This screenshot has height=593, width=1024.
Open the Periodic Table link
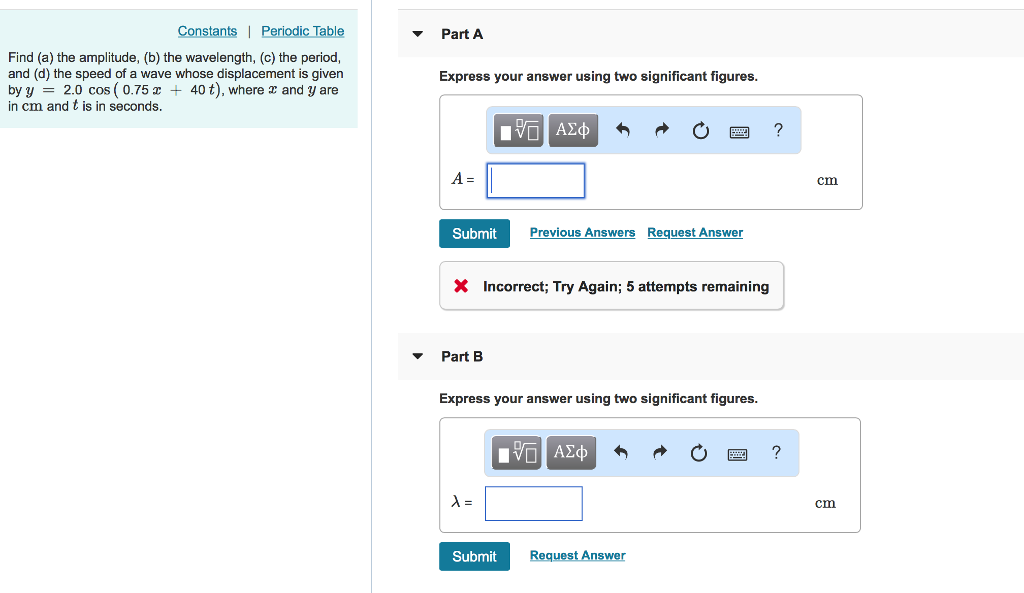(x=302, y=31)
